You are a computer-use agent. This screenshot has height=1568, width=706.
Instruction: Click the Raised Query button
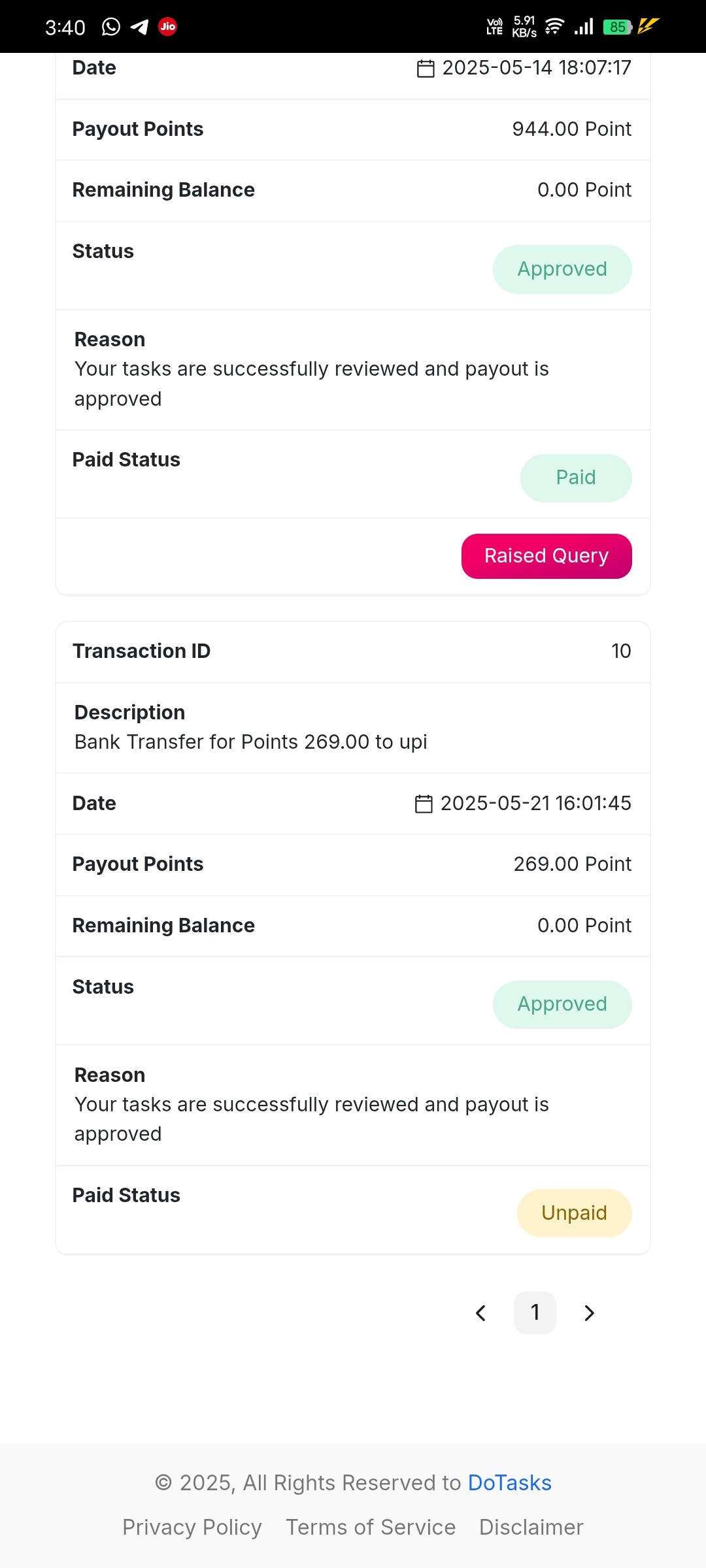click(x=546, y=556)
